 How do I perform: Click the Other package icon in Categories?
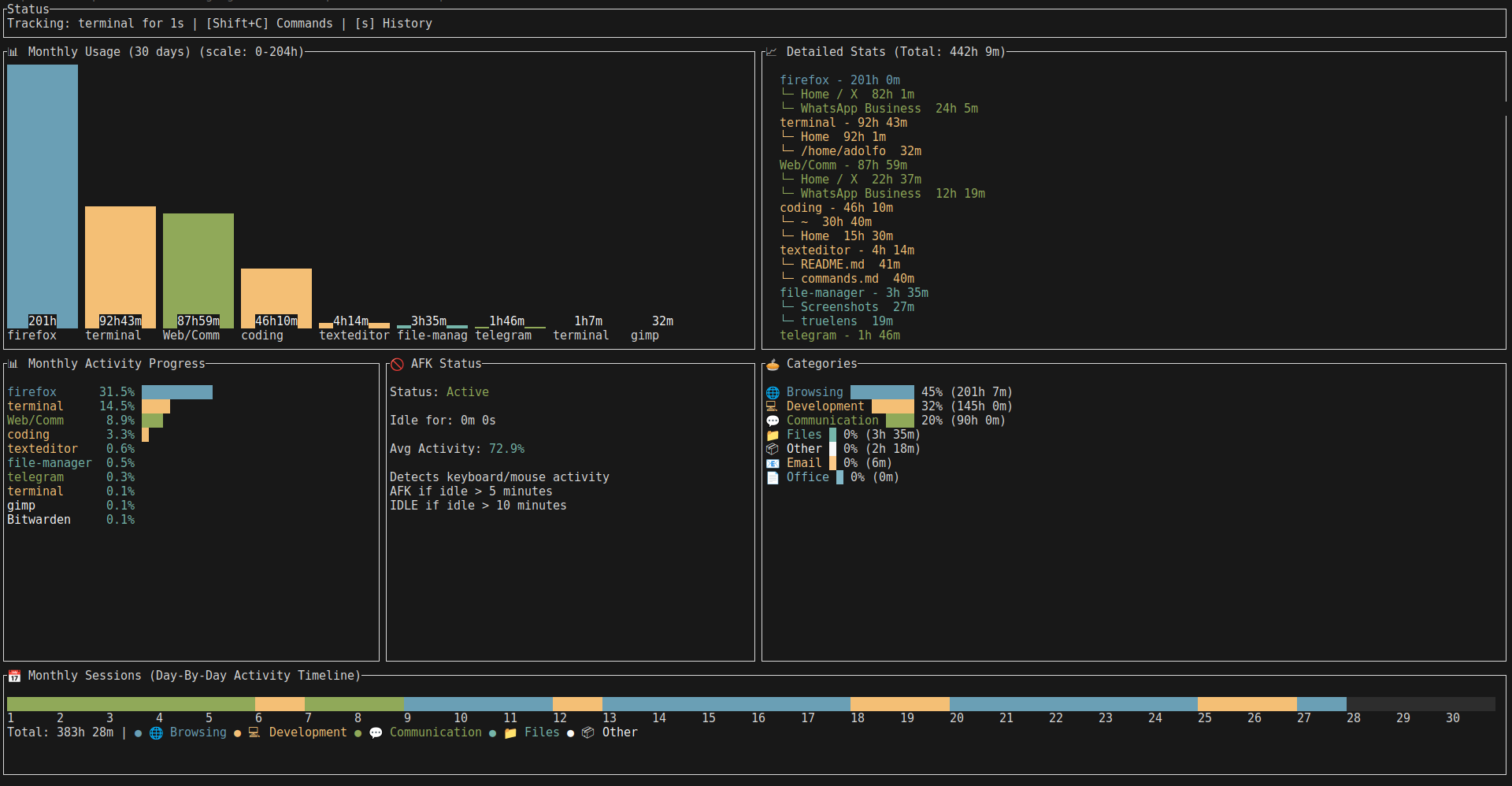tap(773, 449)
